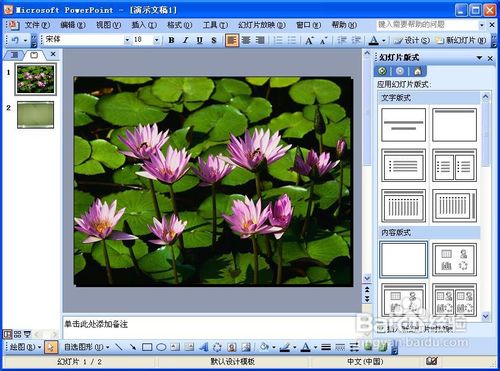Select the Oval drawing tool

161,347
